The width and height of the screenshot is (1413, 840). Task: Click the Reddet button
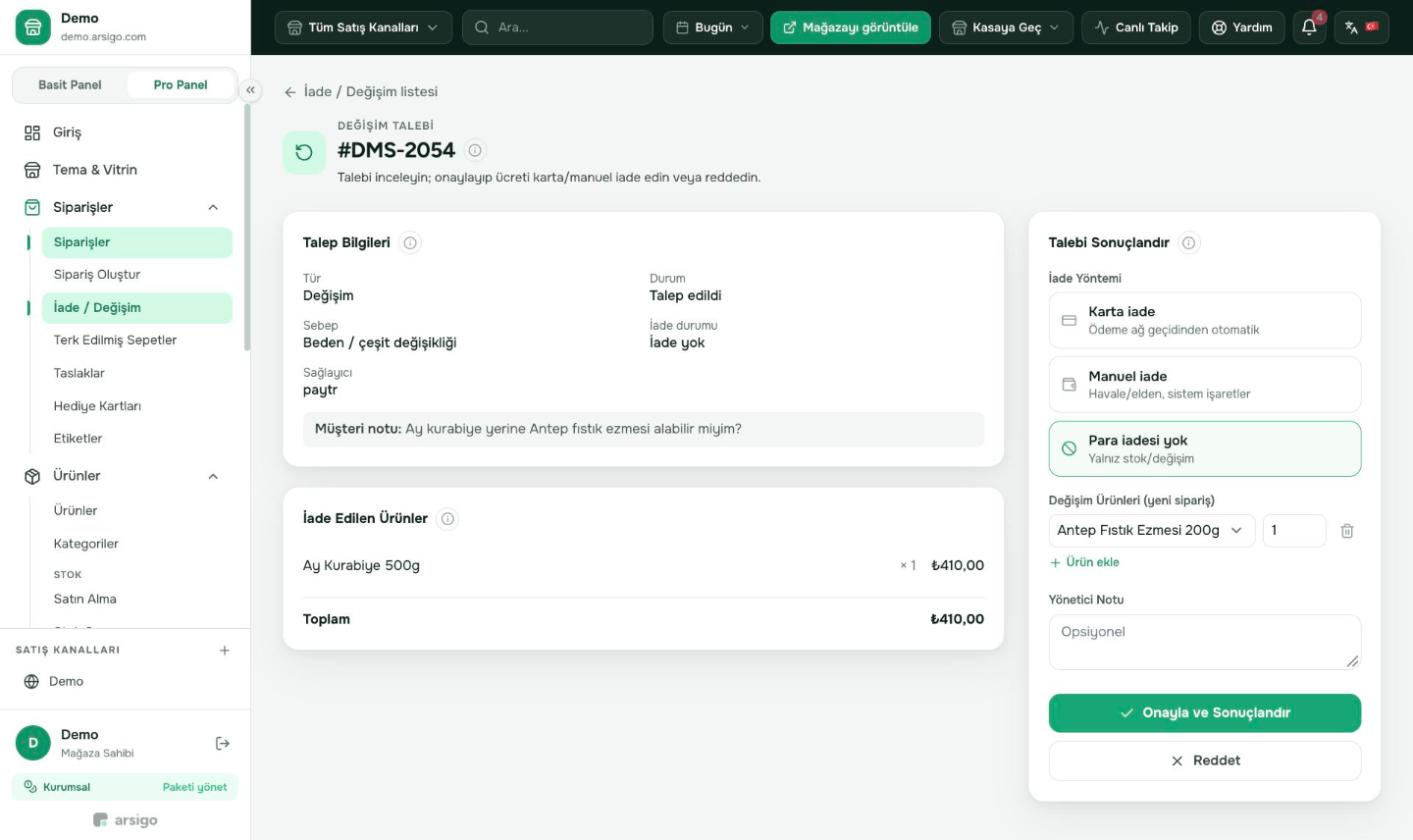click(x=1205, y=761)
